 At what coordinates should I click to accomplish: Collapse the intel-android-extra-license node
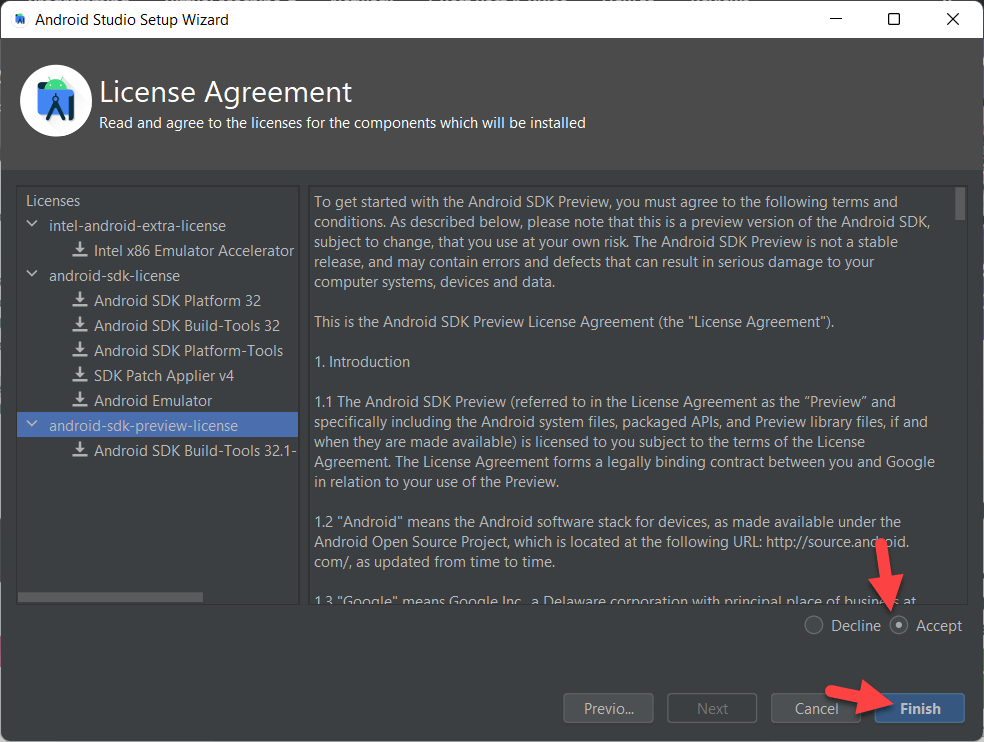[32, 225]
